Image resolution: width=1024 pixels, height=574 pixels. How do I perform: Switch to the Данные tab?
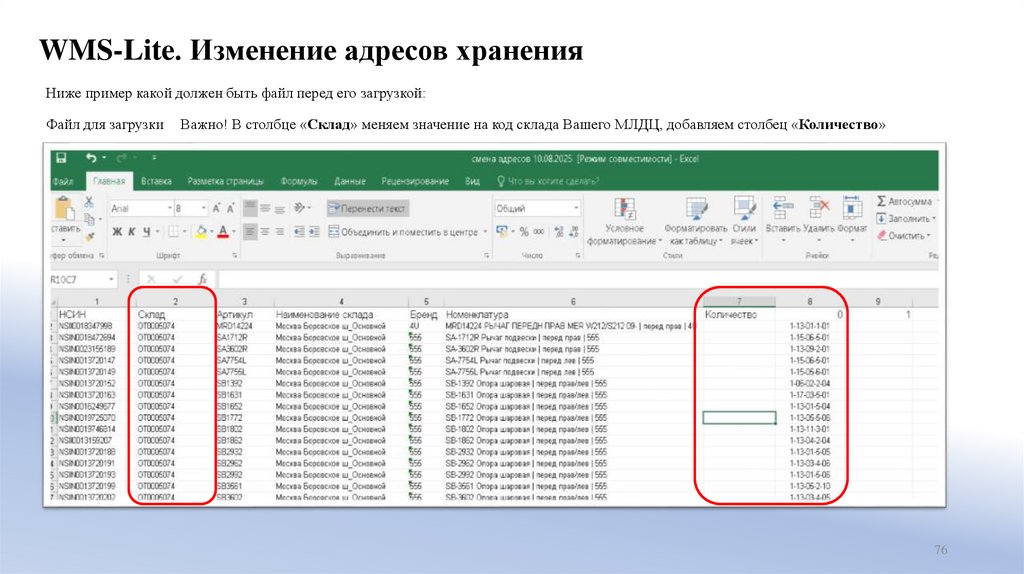click(349, 181)
